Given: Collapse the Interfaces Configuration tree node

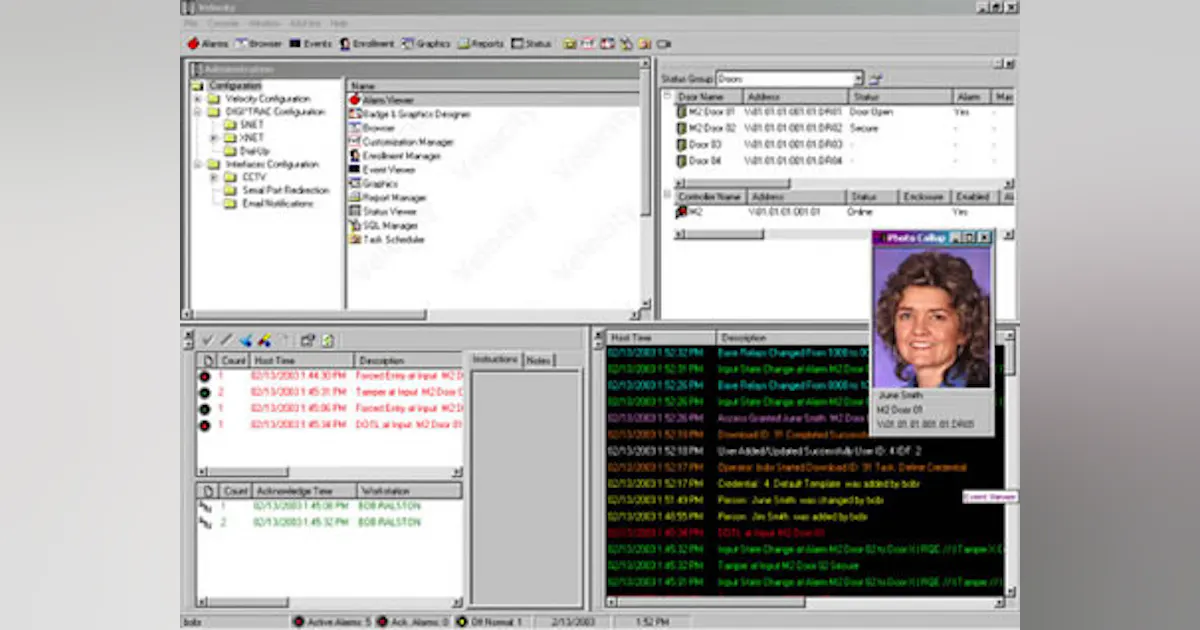Looking at the screenshot, I should coord(198,164).
